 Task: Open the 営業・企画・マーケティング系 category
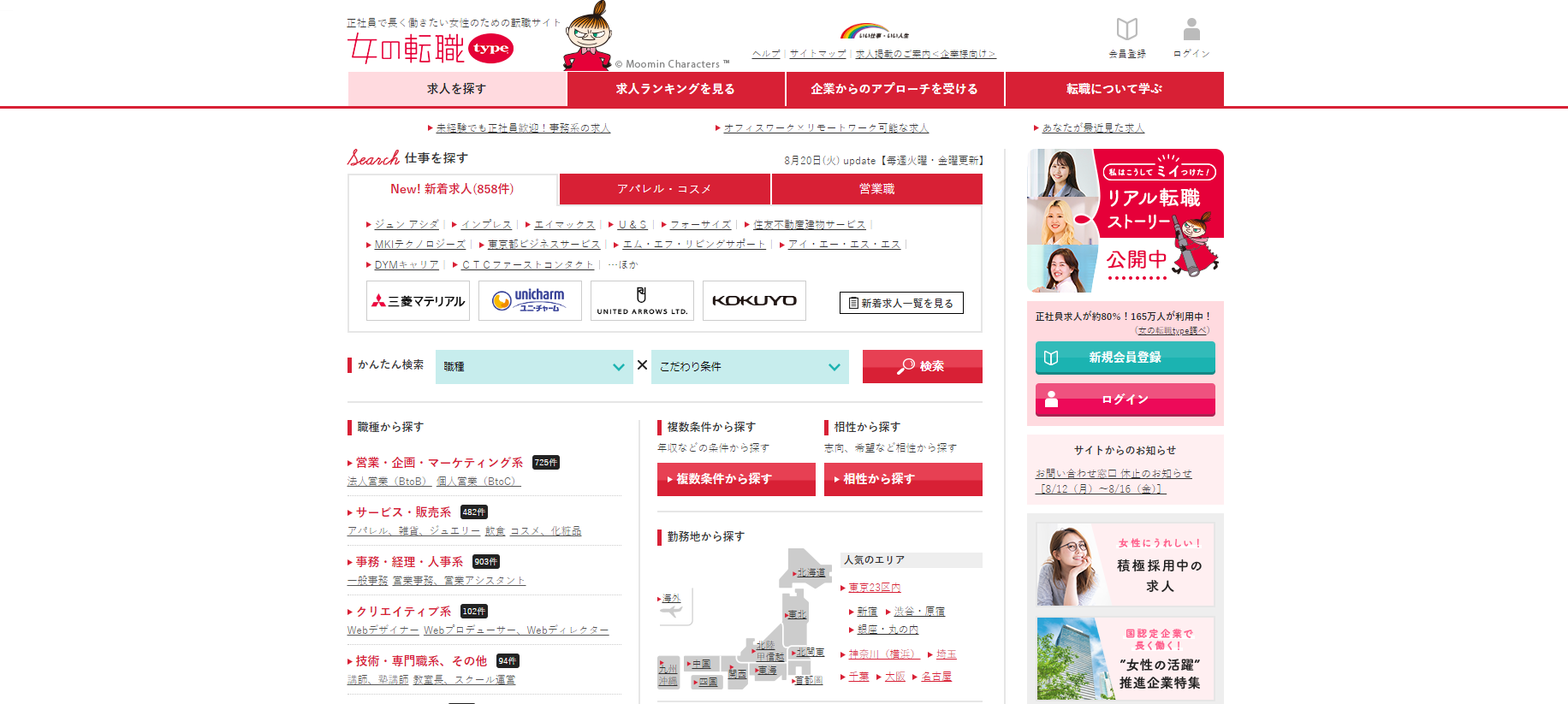point(439,463)
